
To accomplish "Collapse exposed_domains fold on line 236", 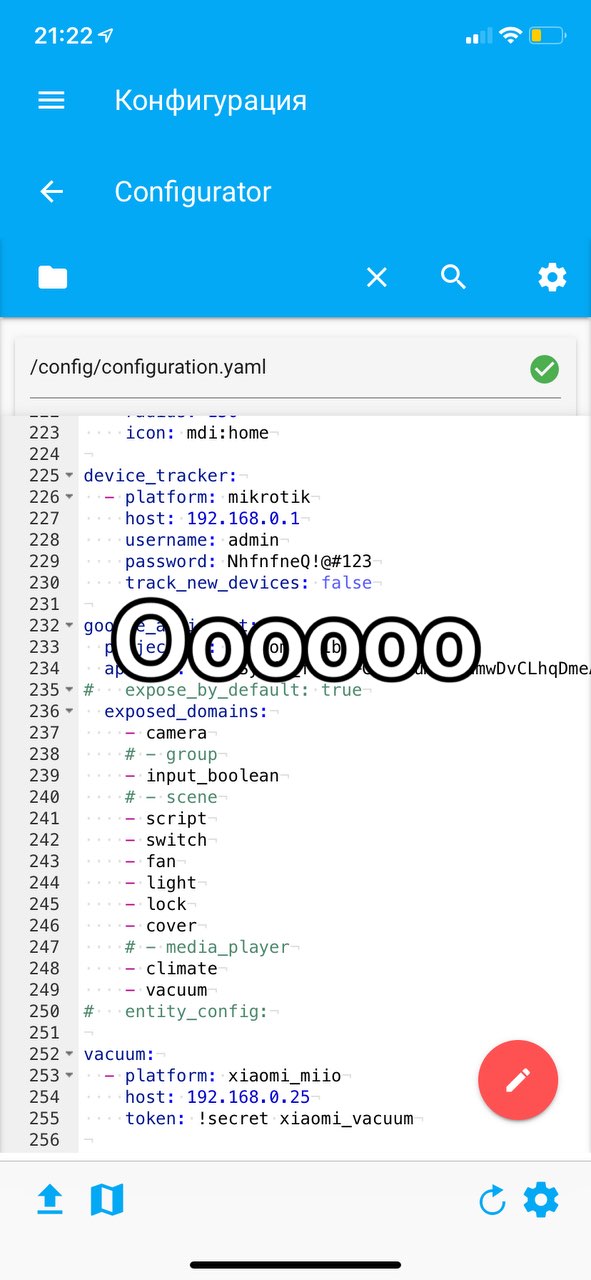I will click(x=69, y=712).
